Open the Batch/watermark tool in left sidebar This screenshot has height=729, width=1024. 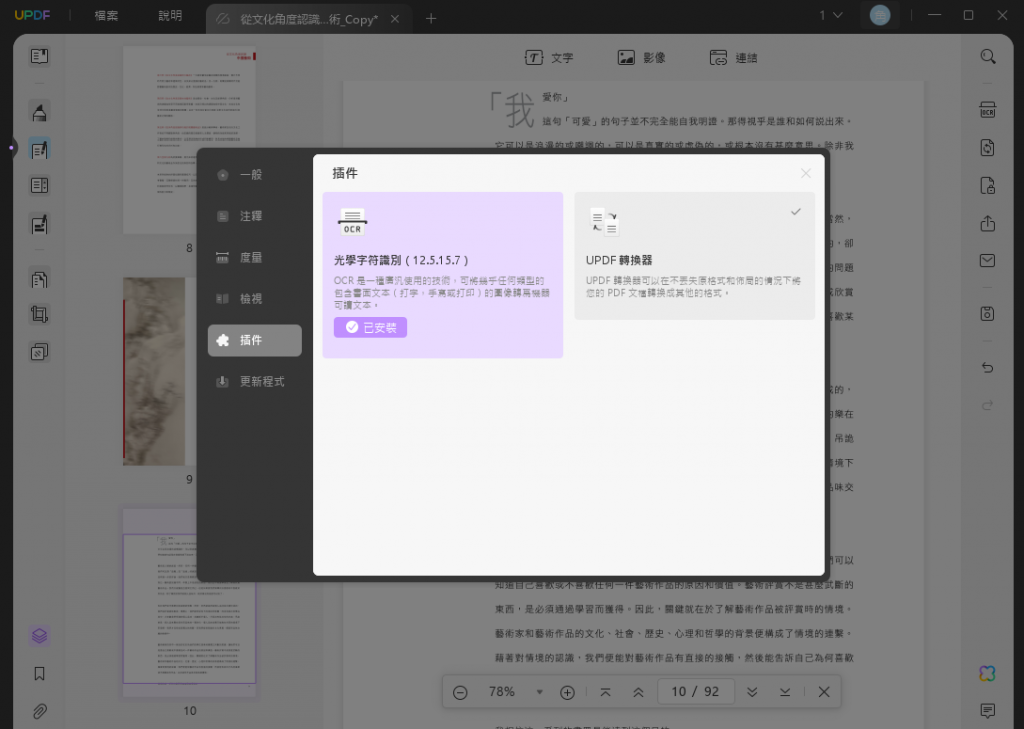pyautogui.click(x=39, y=353)
